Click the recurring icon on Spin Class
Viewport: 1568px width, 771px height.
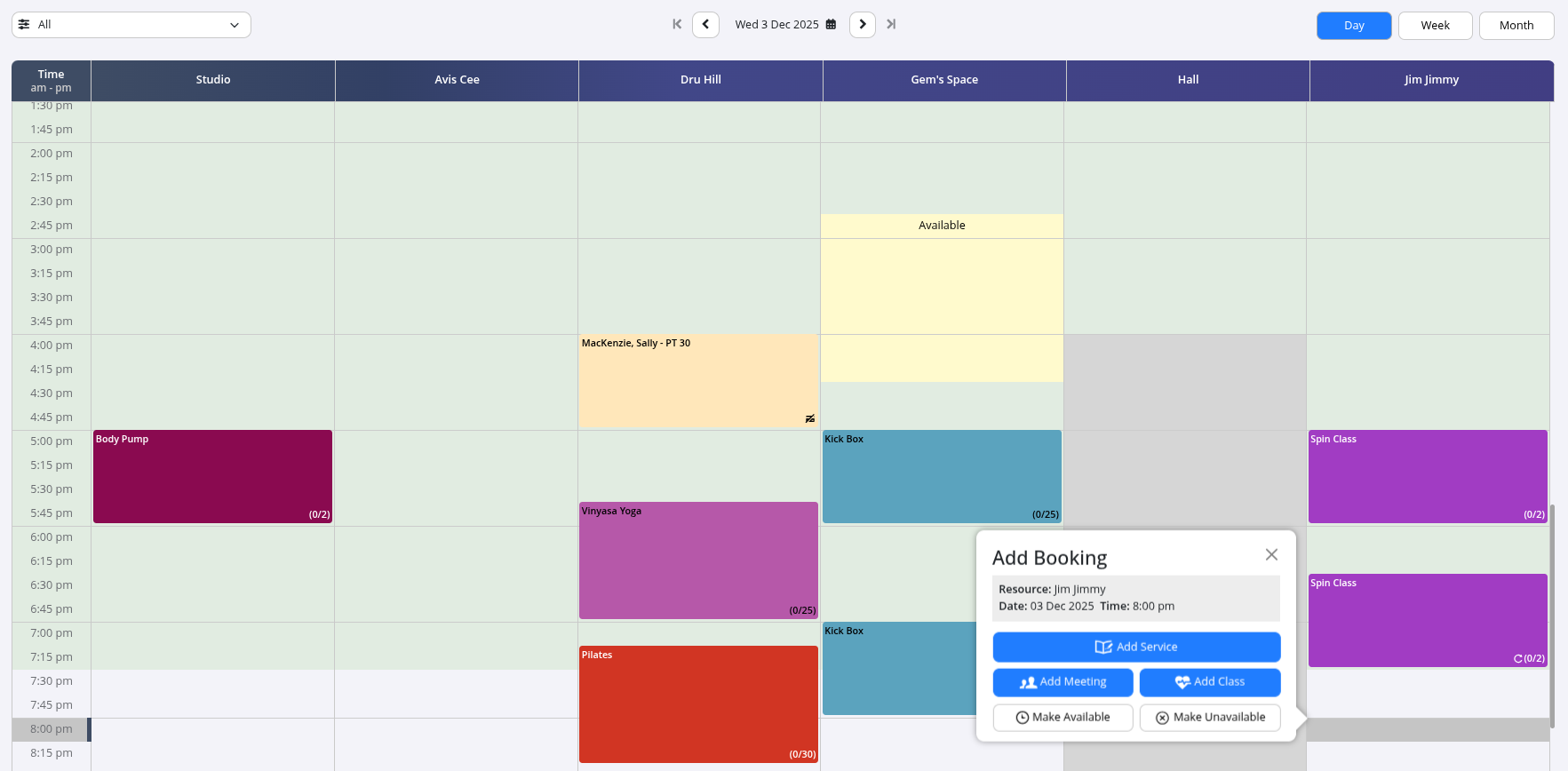pos(1517,659)
